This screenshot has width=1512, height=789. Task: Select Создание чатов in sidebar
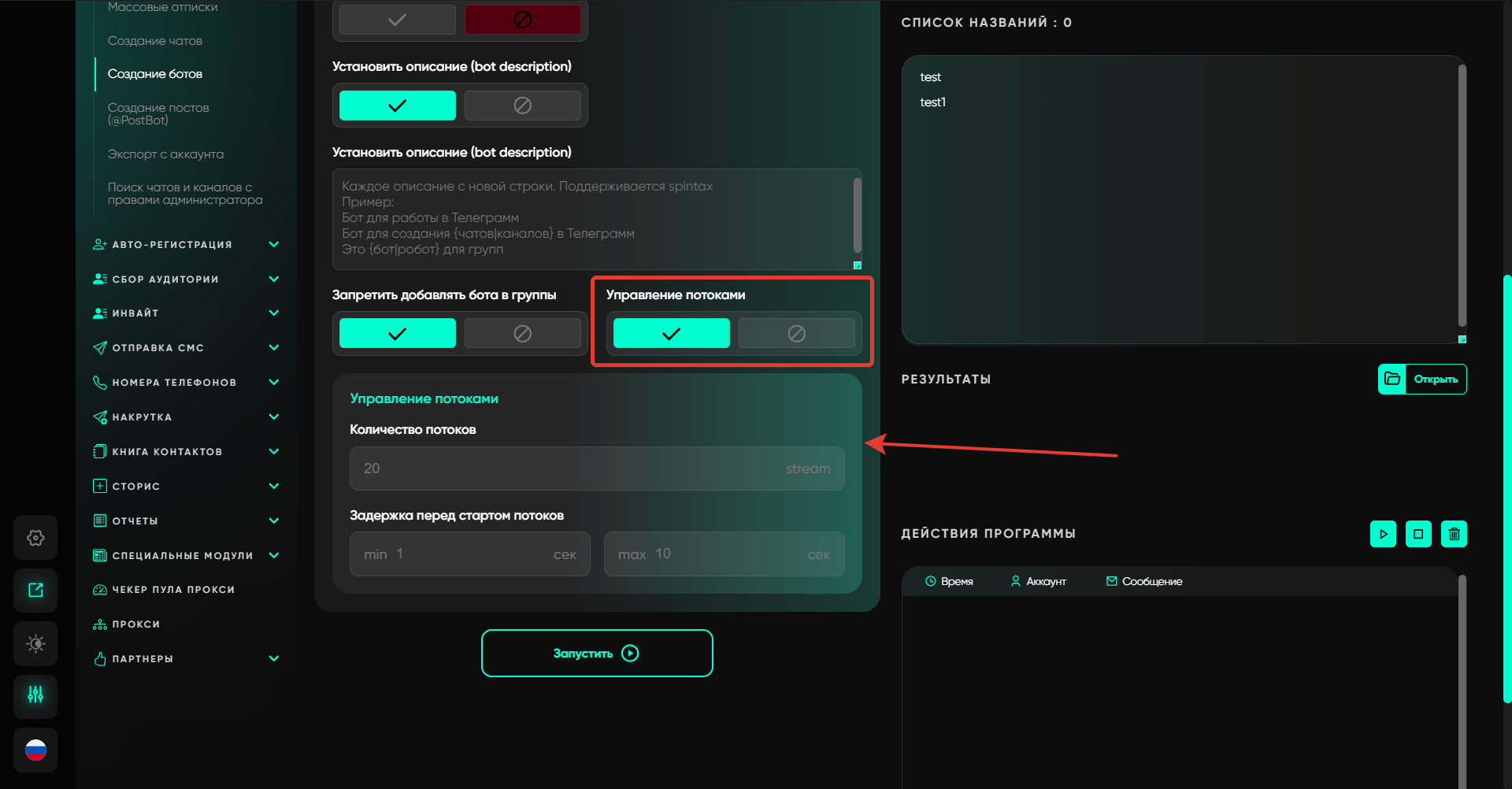click(155, 41)
